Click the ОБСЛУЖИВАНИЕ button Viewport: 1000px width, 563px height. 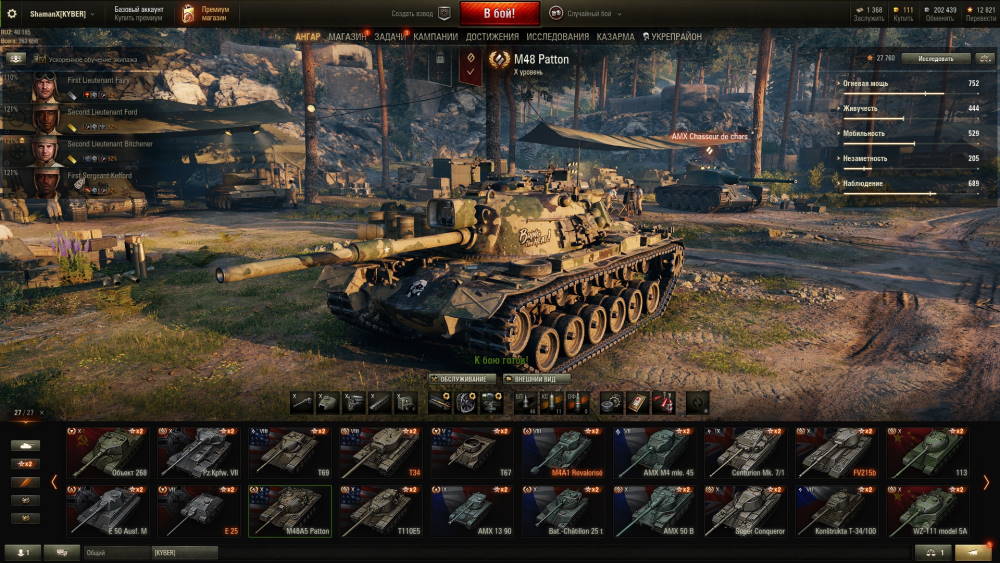[x=462, y=379]
